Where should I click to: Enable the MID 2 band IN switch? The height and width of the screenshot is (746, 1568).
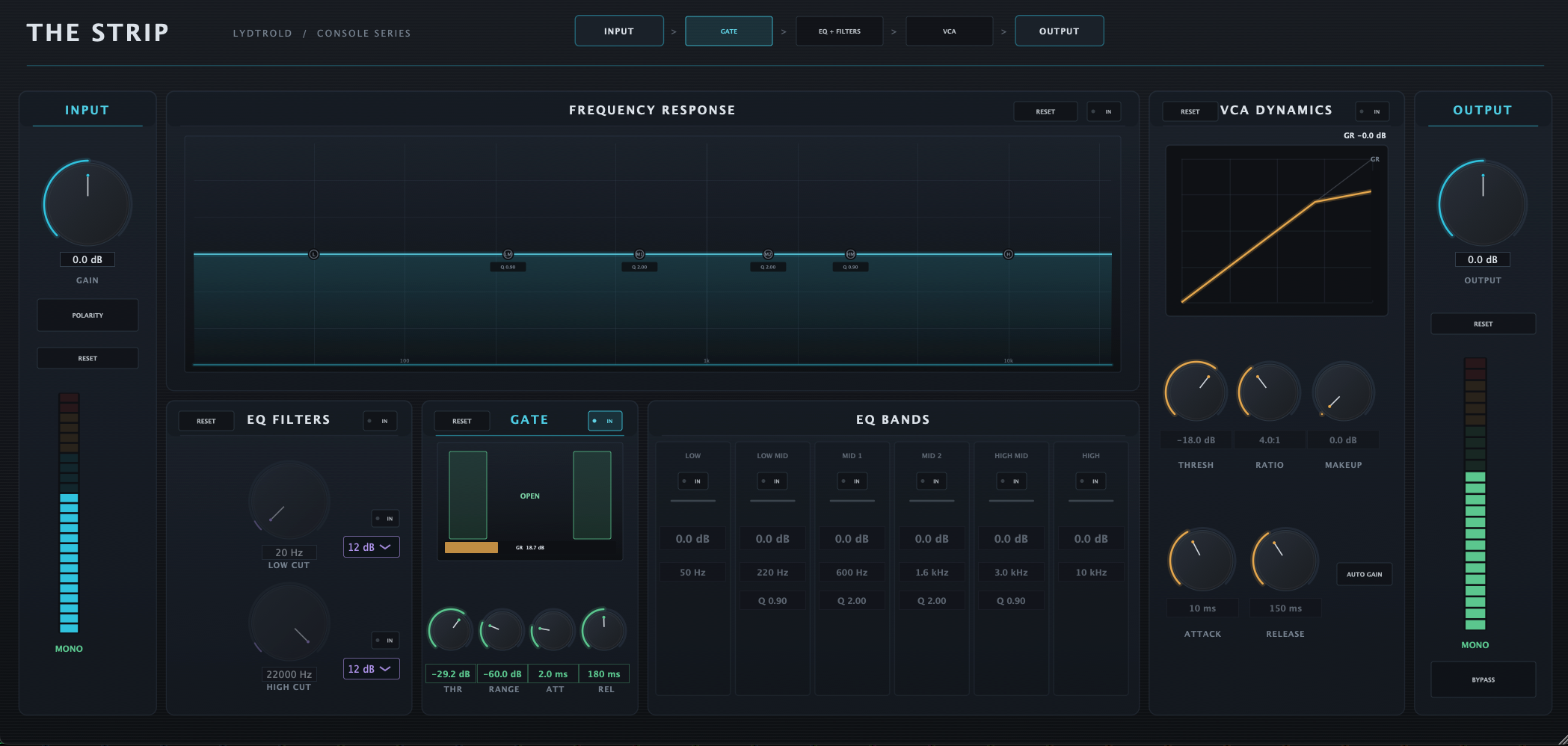tap(932, 481)
